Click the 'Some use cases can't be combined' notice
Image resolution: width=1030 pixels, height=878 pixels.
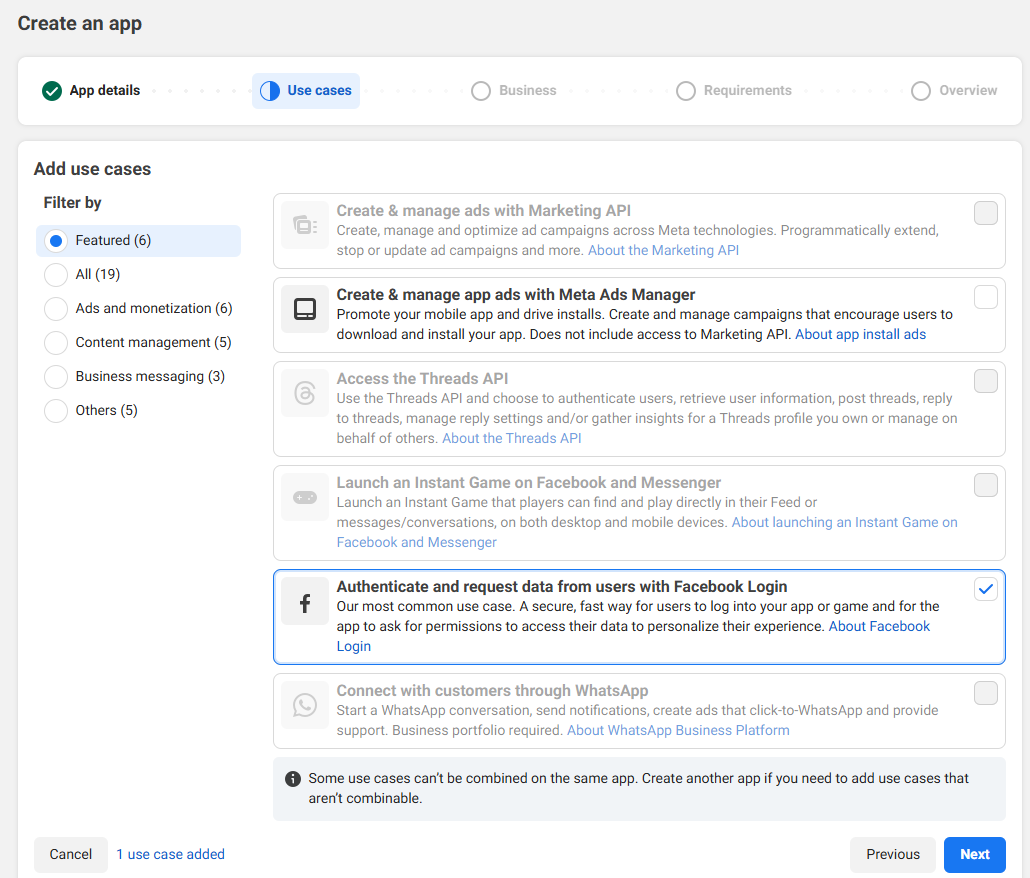click(x=638, y=789)
